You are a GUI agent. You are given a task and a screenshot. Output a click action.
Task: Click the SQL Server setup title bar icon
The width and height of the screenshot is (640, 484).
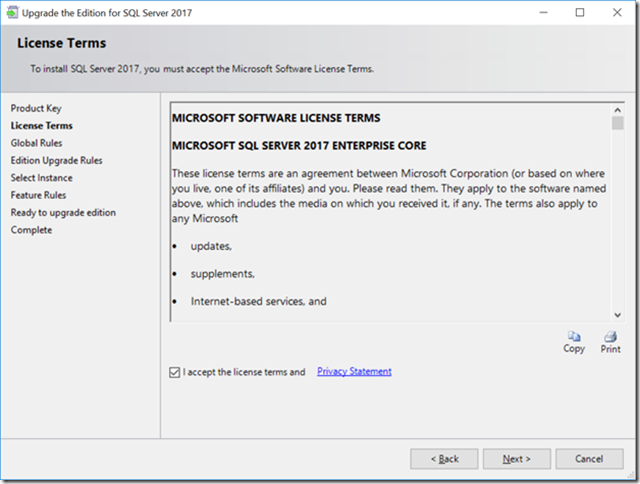pyautogui.click(x=12, y=13)
